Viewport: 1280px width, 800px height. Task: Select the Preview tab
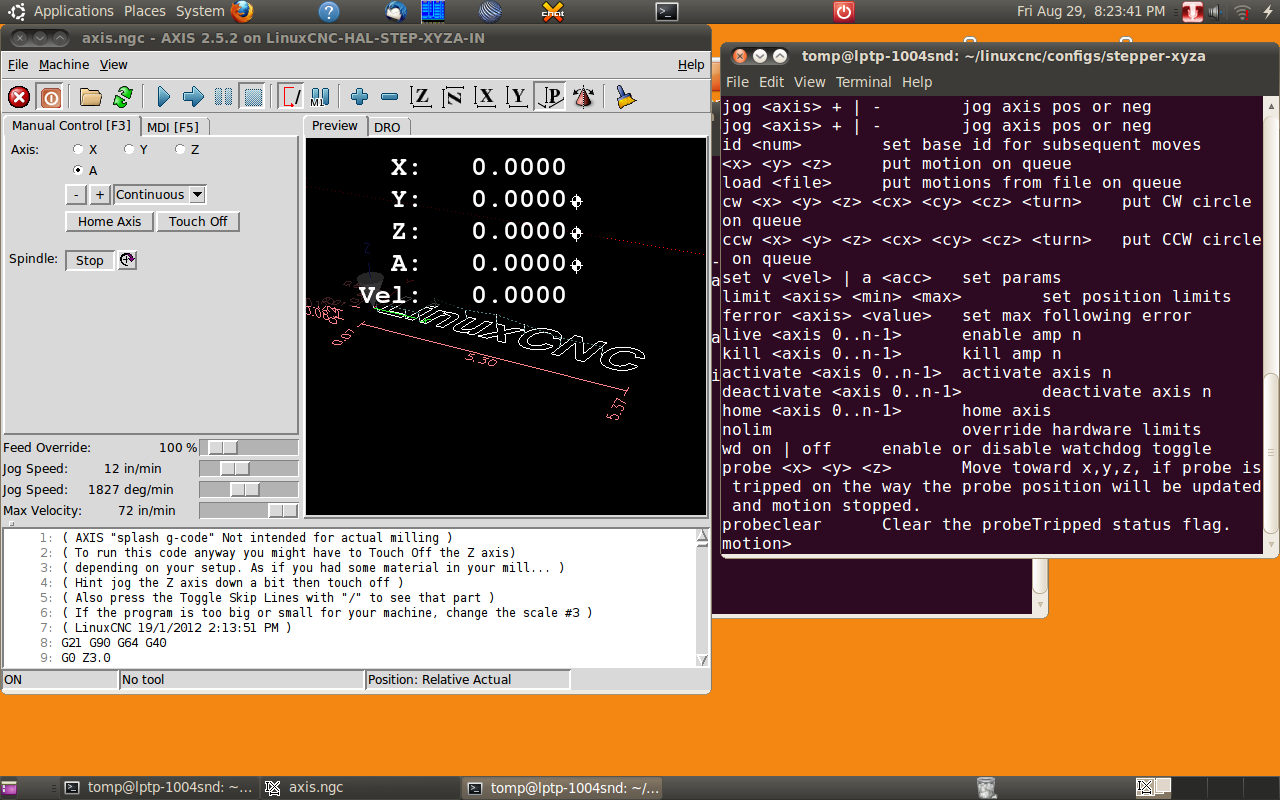(335, 125)
